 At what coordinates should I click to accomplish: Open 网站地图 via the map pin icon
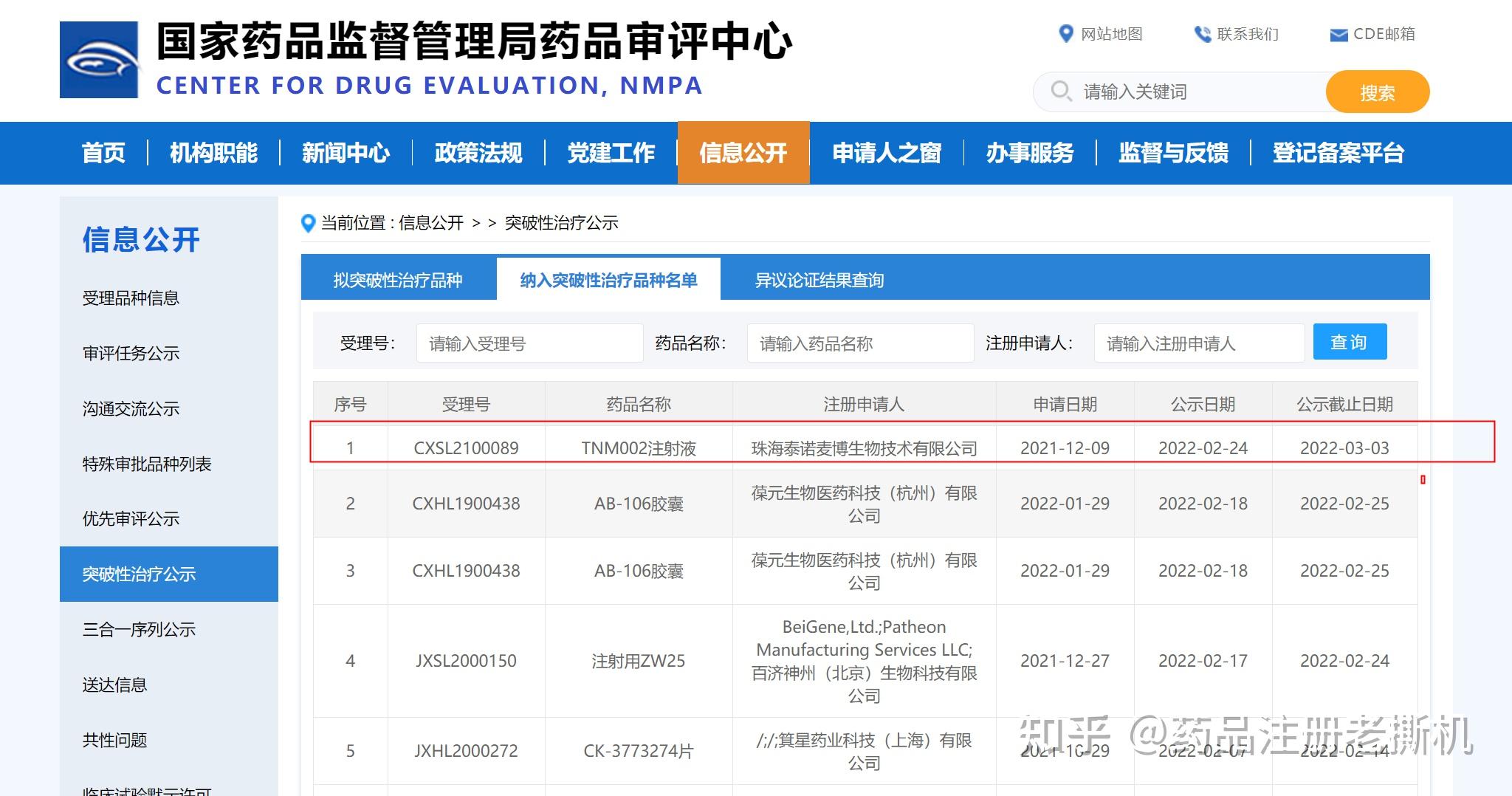1065,34
